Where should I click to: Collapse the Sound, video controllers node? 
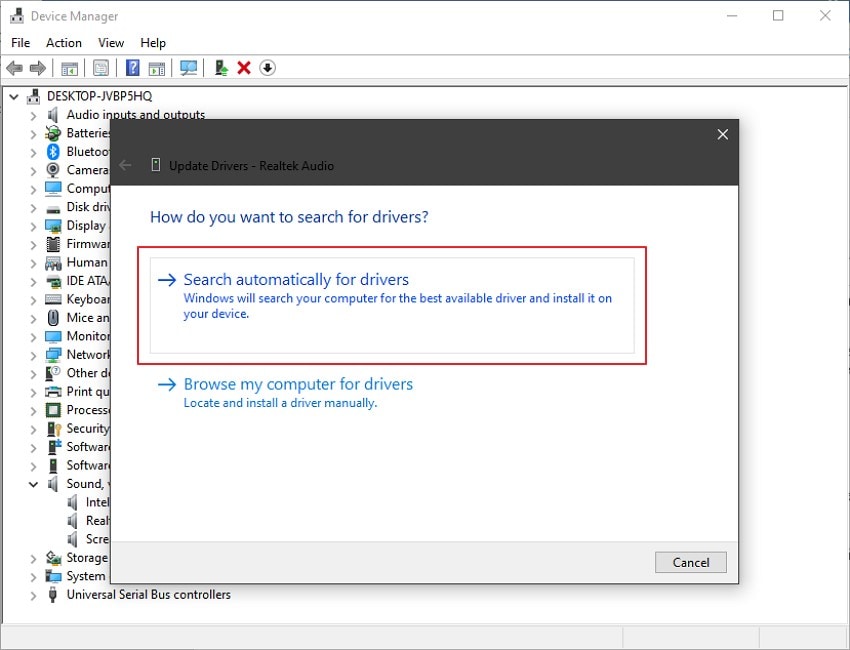click(34, 484)
